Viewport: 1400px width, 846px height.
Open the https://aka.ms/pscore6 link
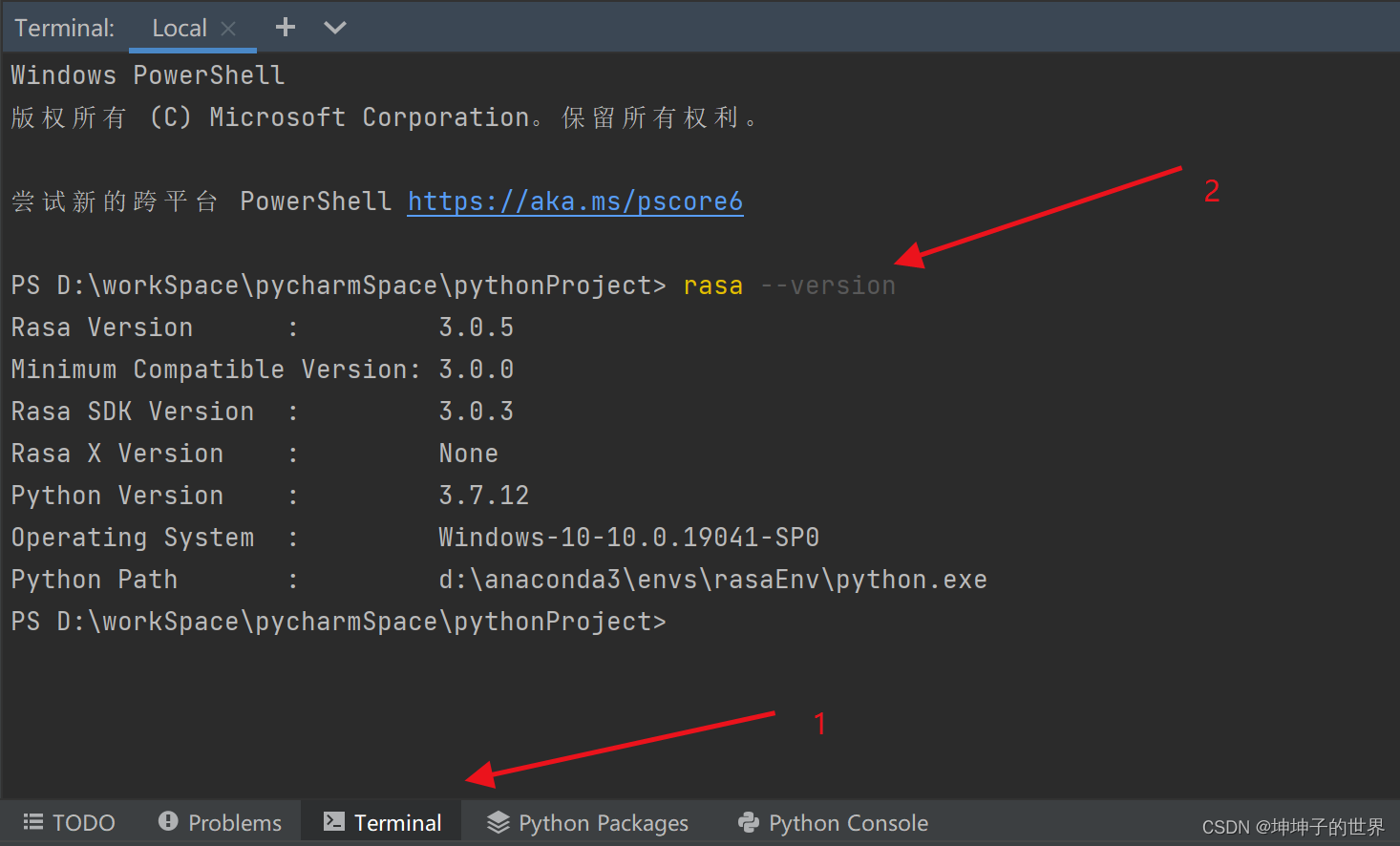click(x=575, y=201)
